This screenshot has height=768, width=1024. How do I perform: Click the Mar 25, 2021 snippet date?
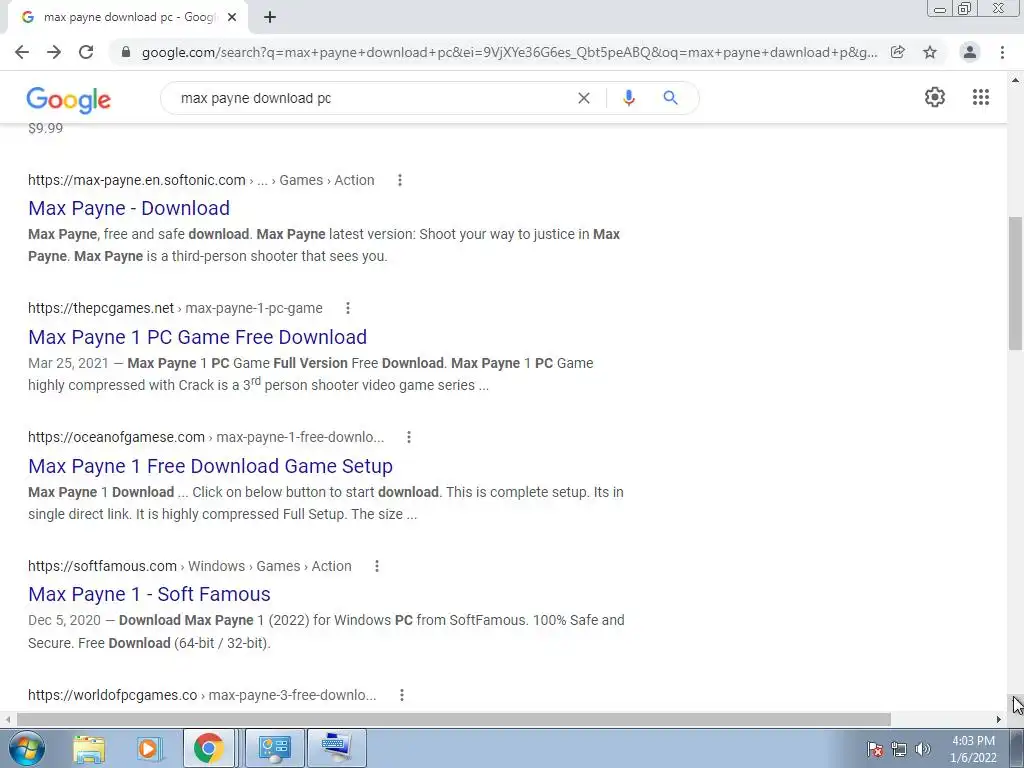[69, 363]
